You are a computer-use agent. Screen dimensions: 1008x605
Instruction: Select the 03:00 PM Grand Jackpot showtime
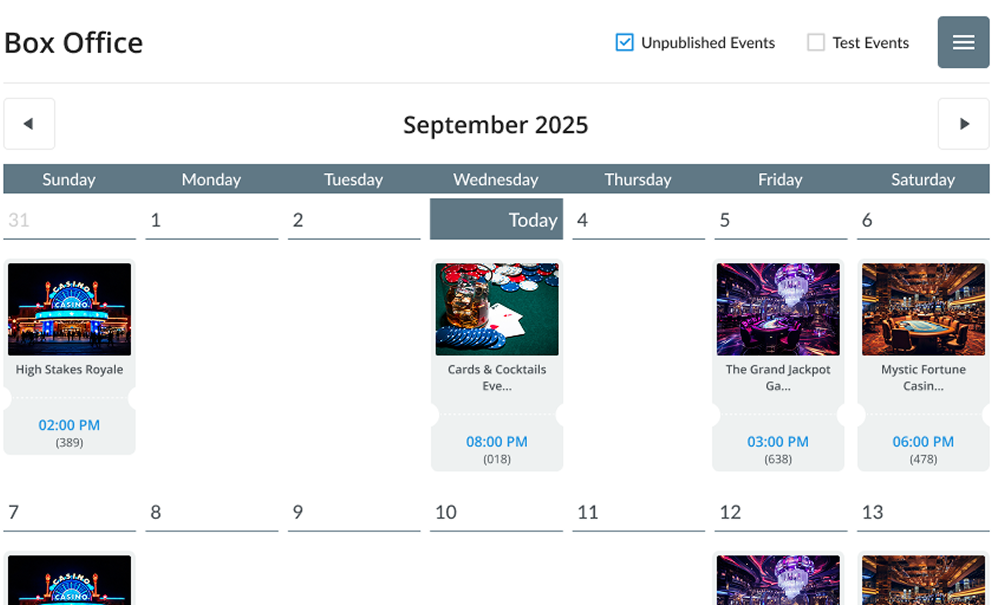coord(779,441)
